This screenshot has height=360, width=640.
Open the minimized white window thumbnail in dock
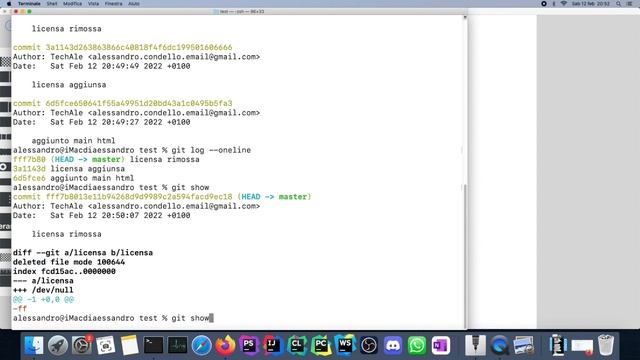(582, 346)
